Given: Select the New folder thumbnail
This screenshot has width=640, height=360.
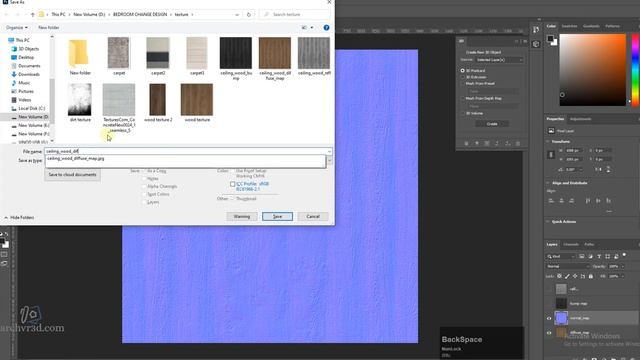Looking at the screenshot, I should (x=80, y=57).
